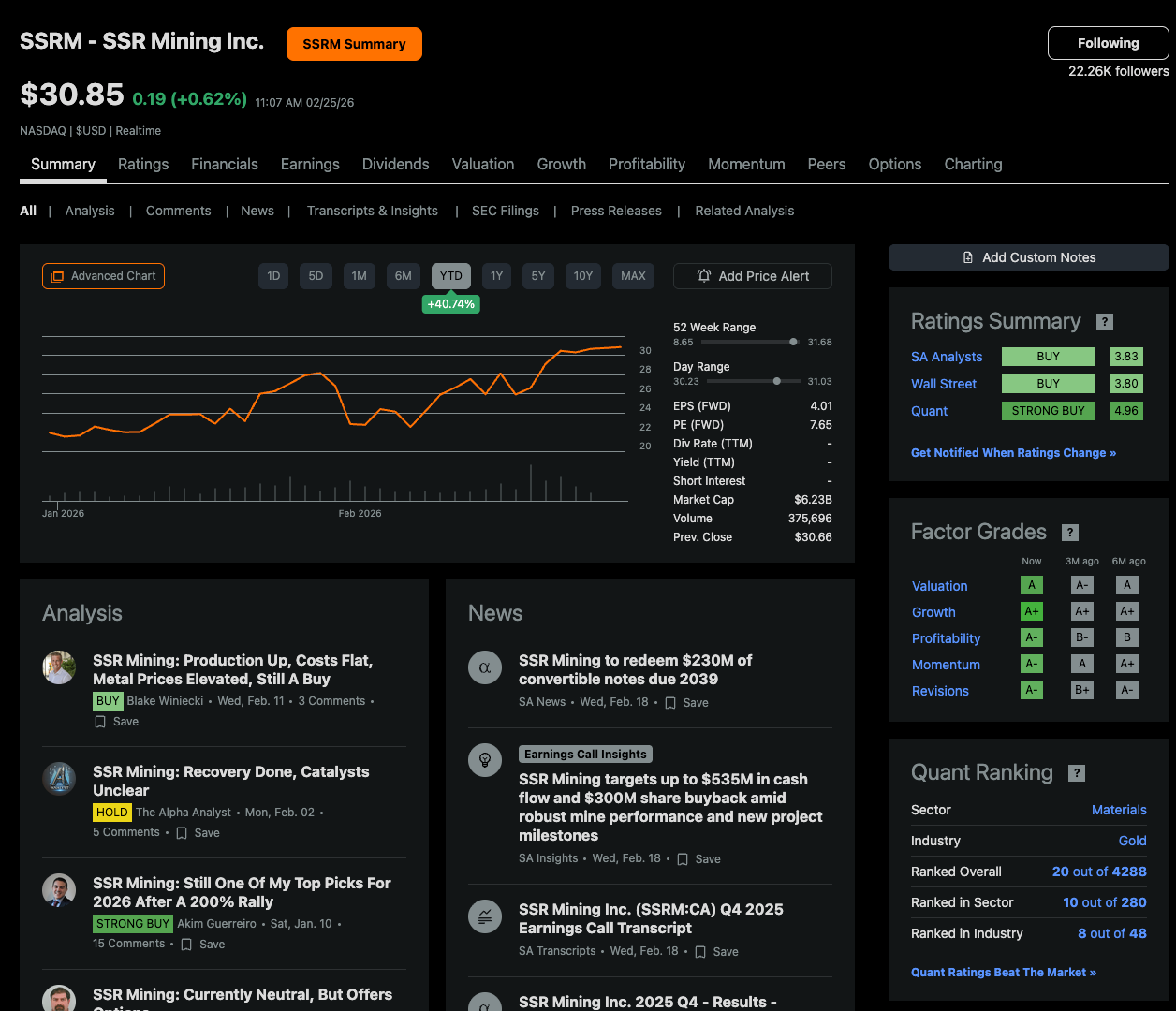Open the SA Analysts rating link
This screenshot has height=1011, width=1176.
tap(947, 357)
